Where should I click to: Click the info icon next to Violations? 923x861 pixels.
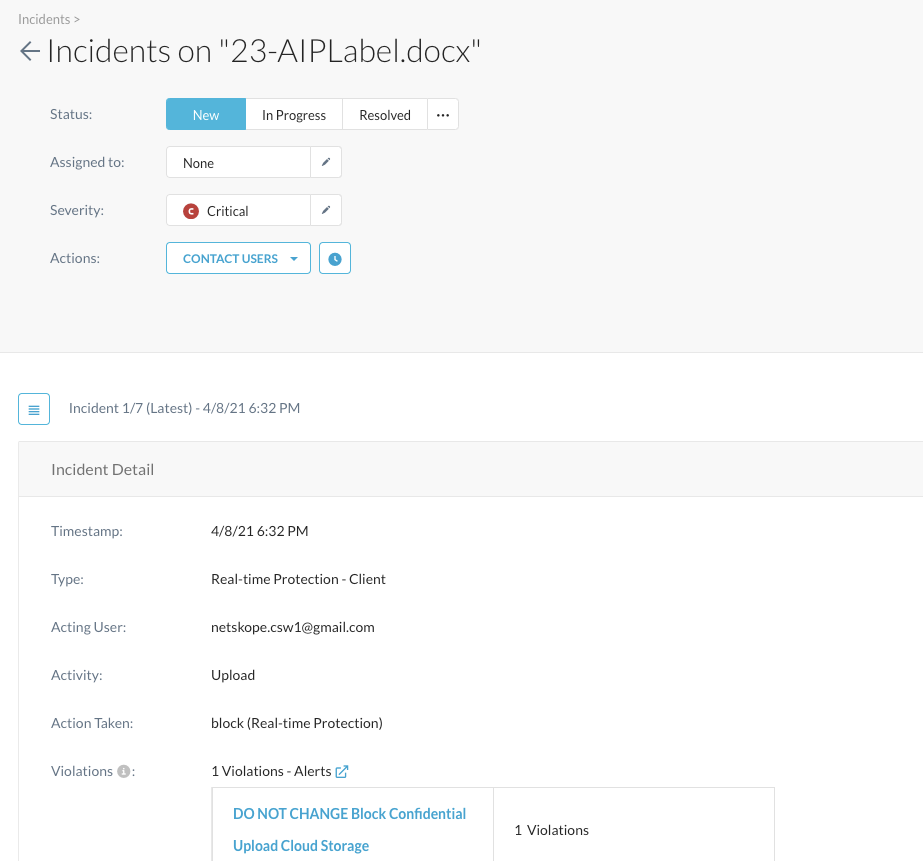click(124, 771)
